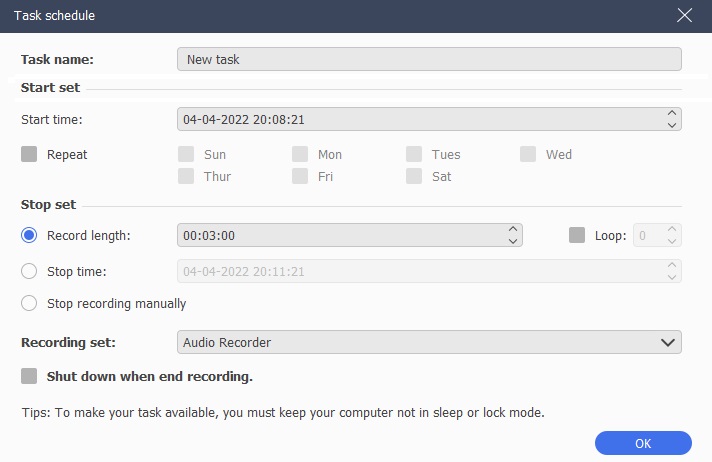712x462 pixels.
Task: Increase Start time with up arrow
Action: 672,113
